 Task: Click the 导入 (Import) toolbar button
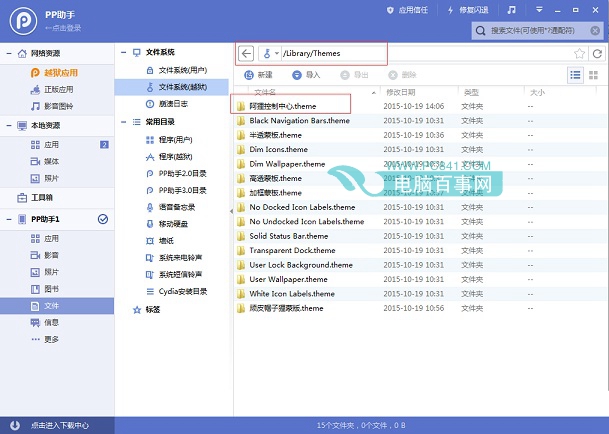306,75
